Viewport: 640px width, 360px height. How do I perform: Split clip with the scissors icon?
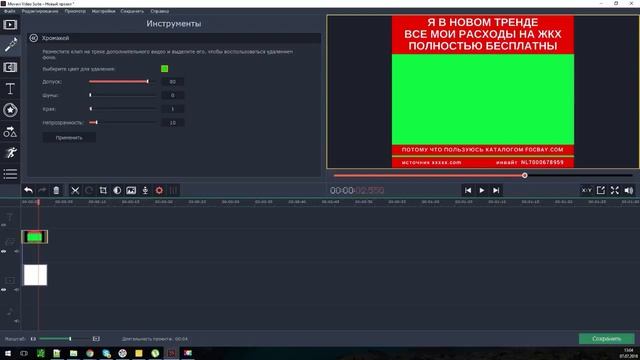(75, 190)
